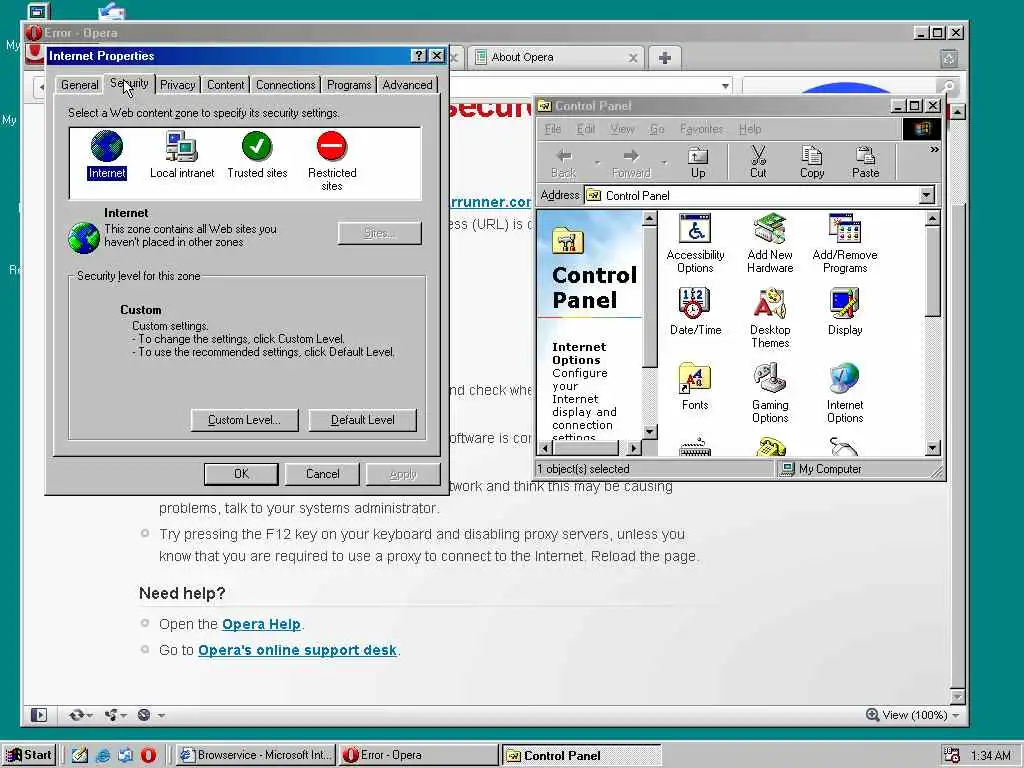Open Opera address bar dropdown arrow
Viewport: 1024px width, 768px height.
[725, 86]
